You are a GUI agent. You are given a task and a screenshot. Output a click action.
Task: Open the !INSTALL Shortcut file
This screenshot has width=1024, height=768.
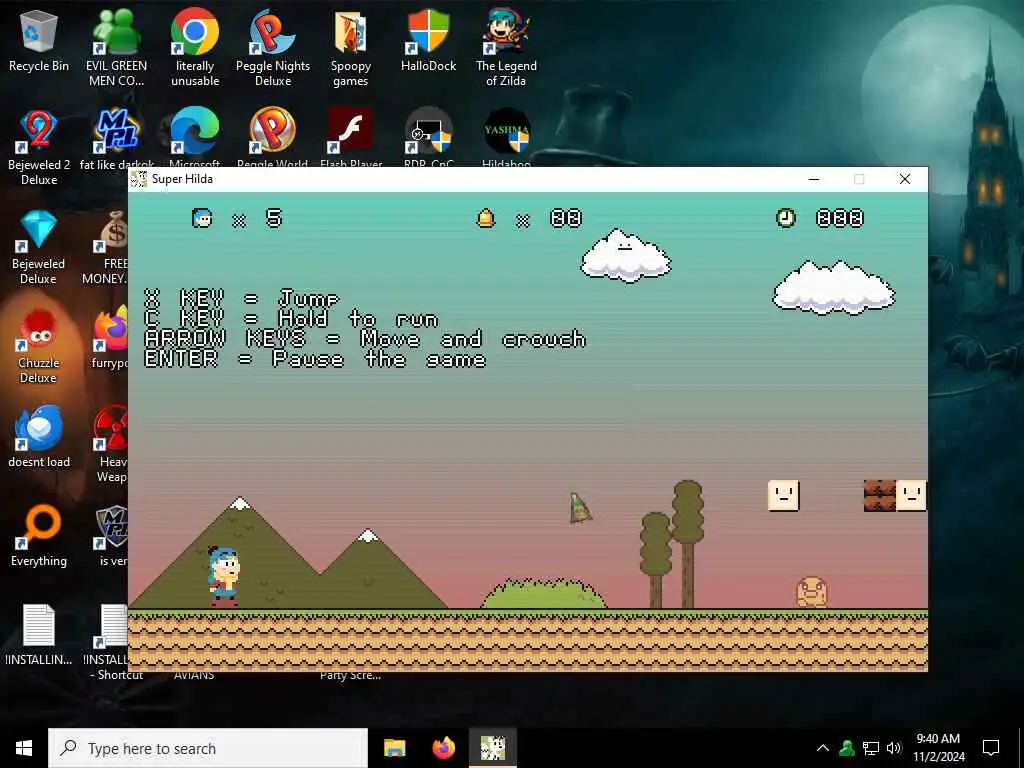(x=112, y=641)
